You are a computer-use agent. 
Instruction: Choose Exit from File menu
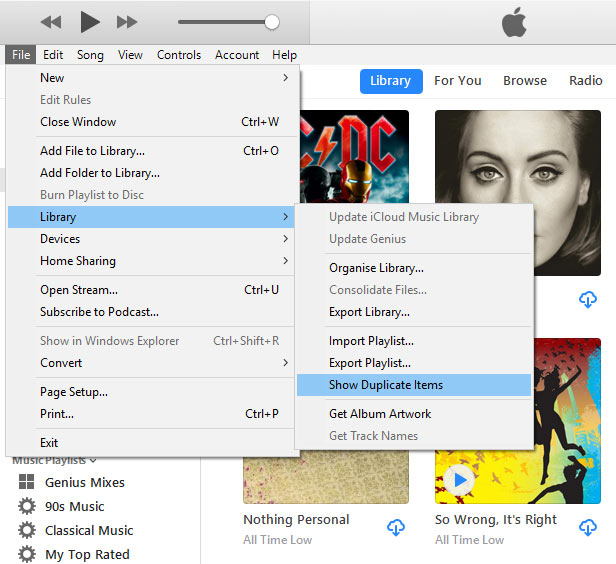tap(151, 443)
